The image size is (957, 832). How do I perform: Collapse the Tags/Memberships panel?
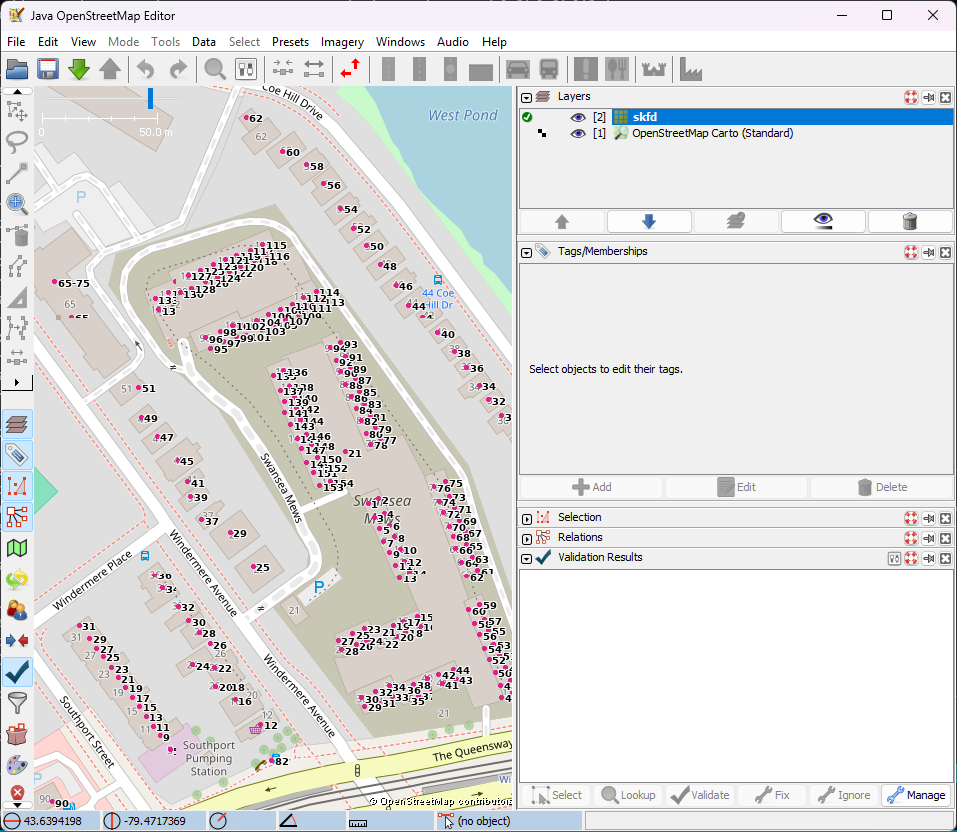click(x=527, y=252)
